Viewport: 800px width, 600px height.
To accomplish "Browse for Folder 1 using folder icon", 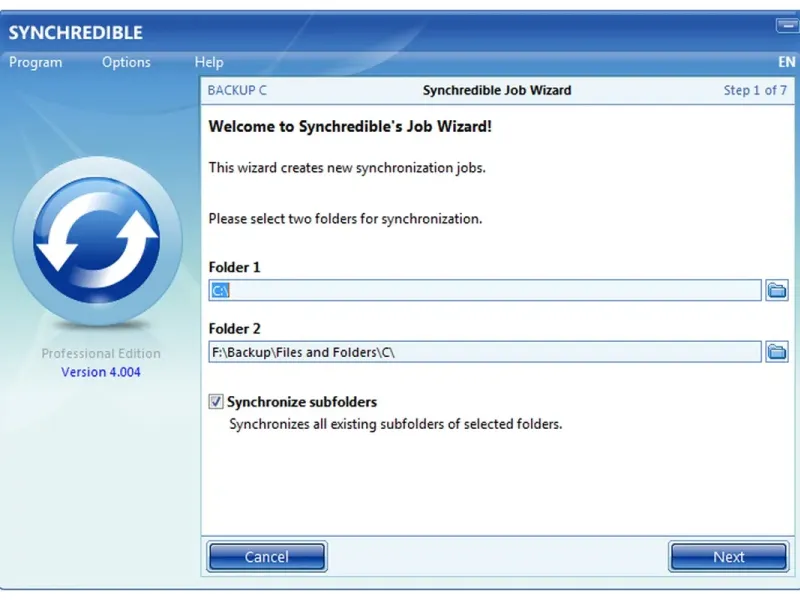I will tap(777, 290).
